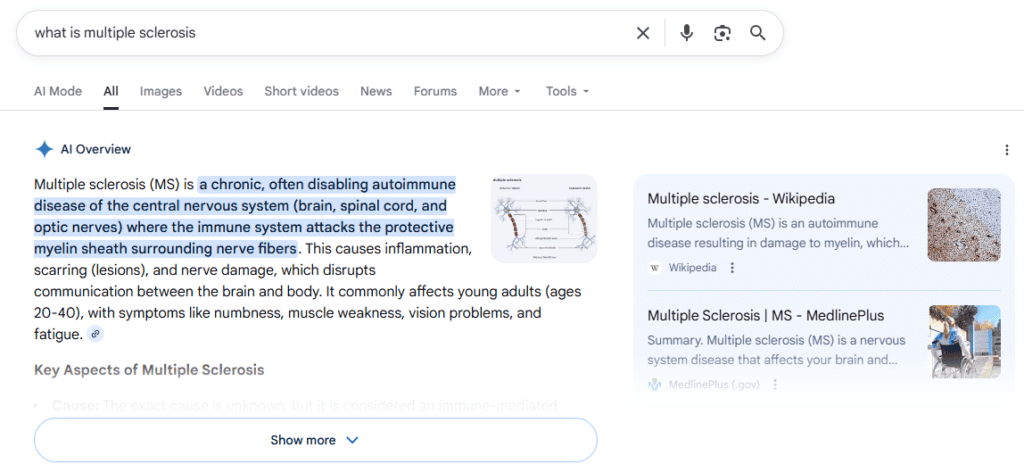
Task: Click Wikipedia snippet 'Multiple sclerosis (MS) is an autoimmune'
Action: [765, 223]
